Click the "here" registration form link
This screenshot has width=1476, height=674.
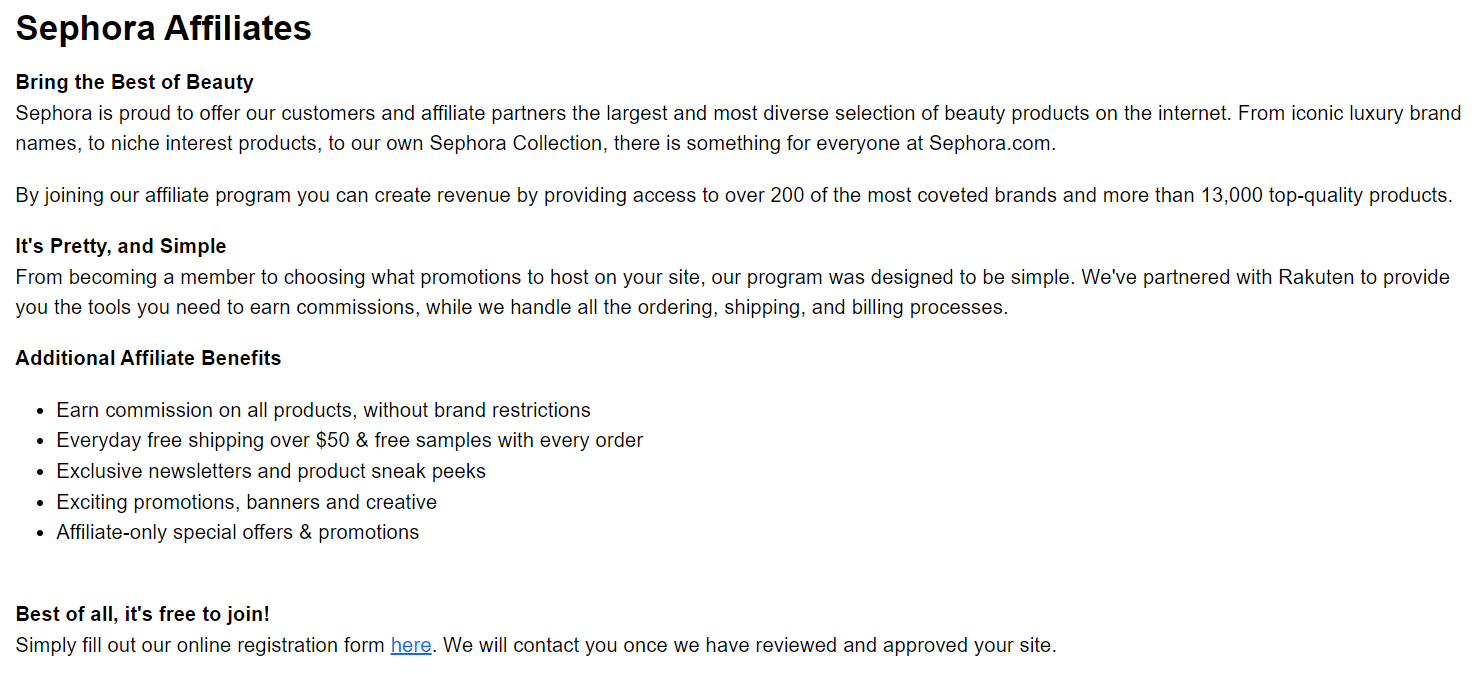point(411,645)
